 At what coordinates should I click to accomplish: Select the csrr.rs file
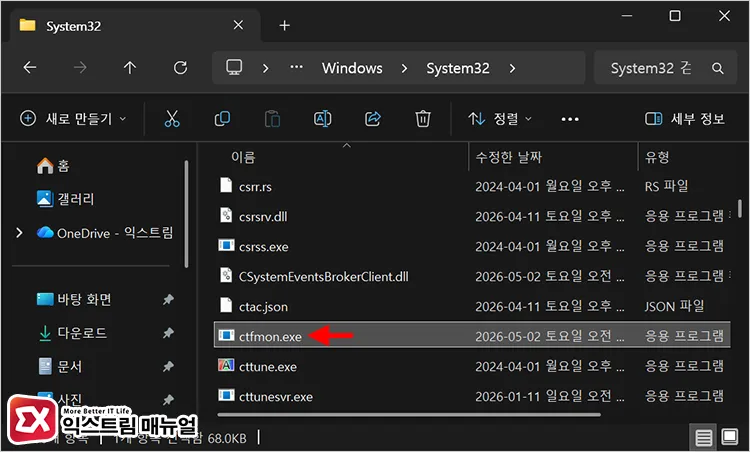pos(472,186)
